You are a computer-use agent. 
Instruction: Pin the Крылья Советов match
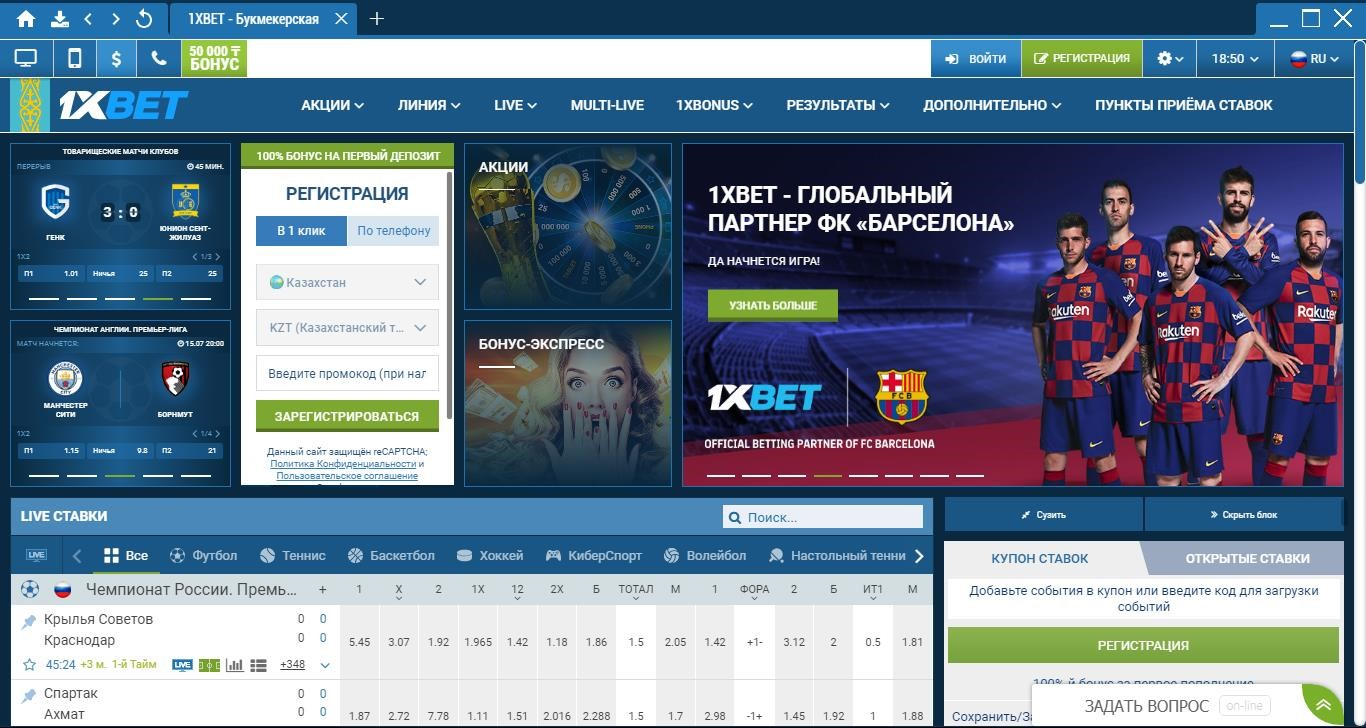pyautogui.click(x=29, y=622)
